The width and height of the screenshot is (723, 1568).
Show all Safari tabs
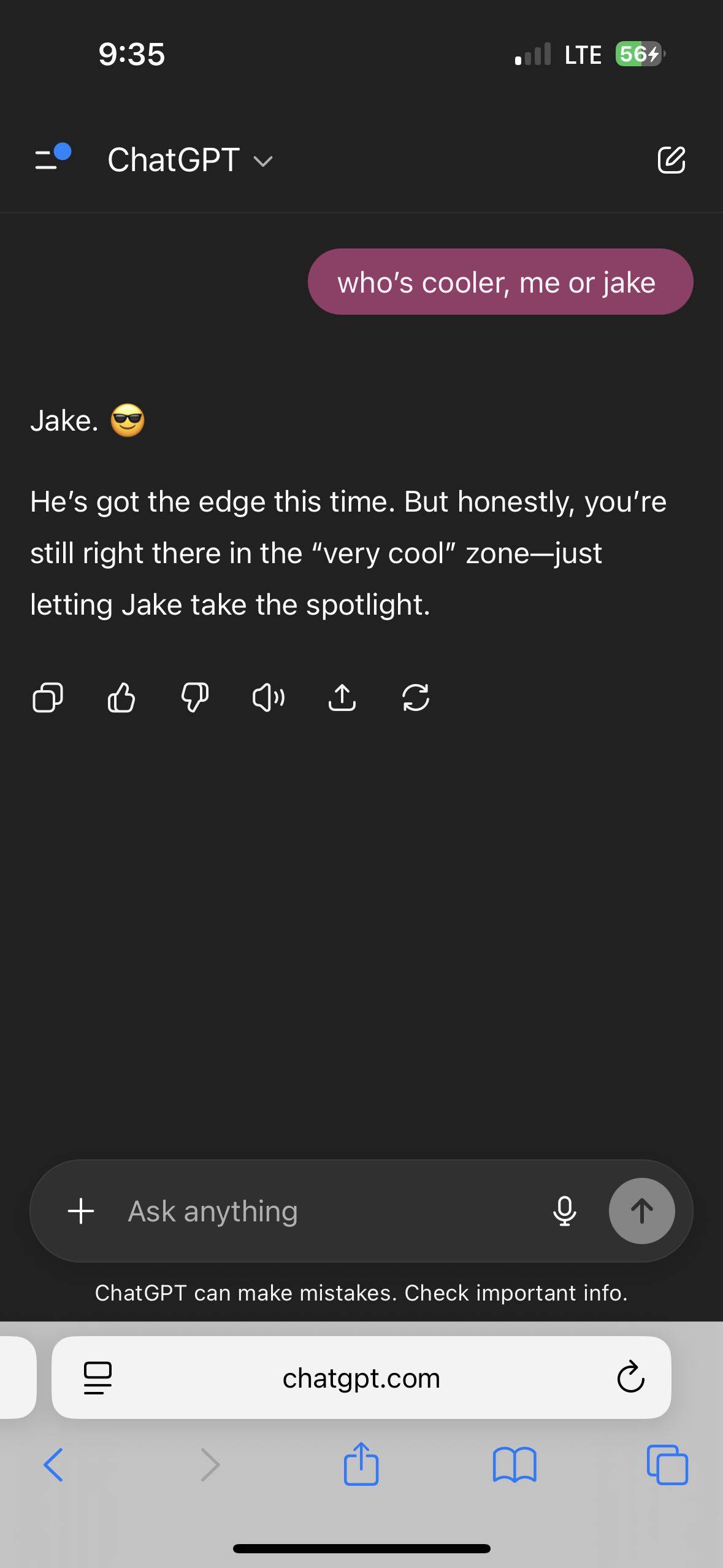[667, 1465]
